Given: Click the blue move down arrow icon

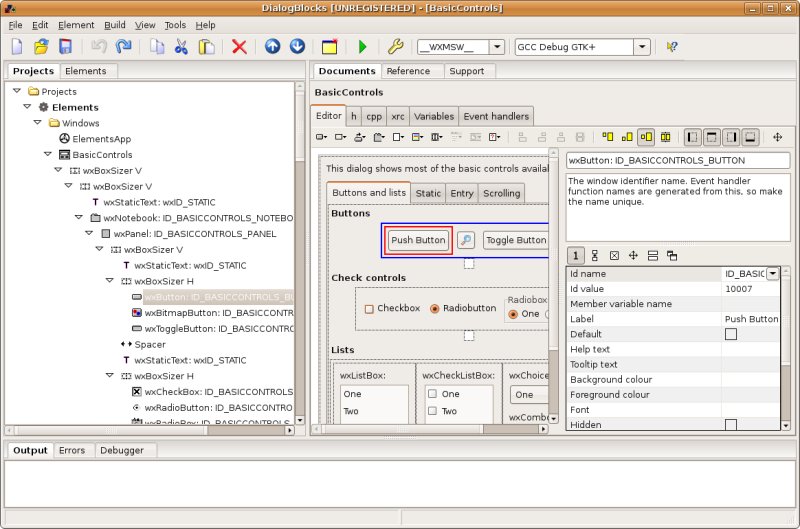Looking at the screenshot, I should [297, 46].
